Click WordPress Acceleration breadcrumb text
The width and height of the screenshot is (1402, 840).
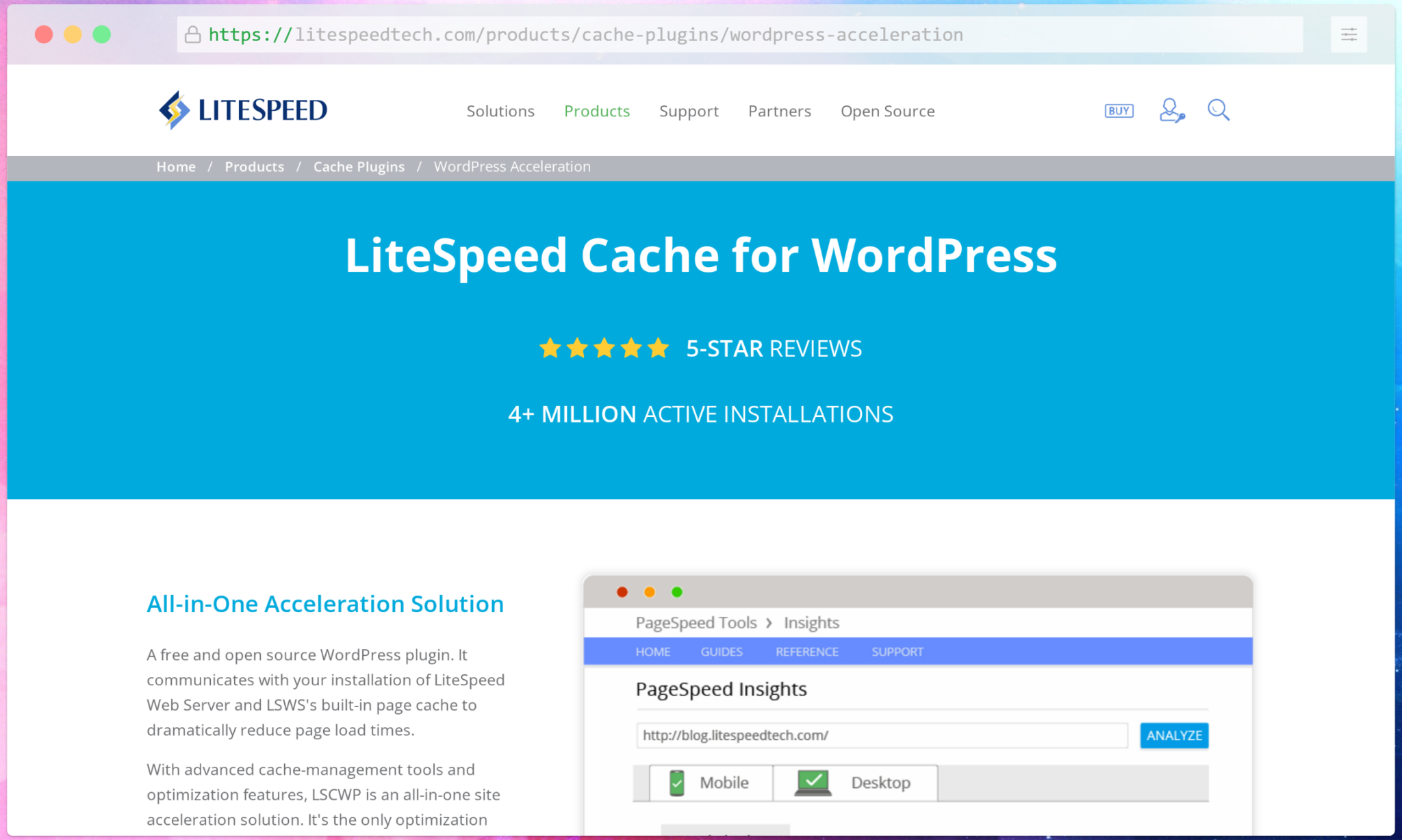point(512,166)
